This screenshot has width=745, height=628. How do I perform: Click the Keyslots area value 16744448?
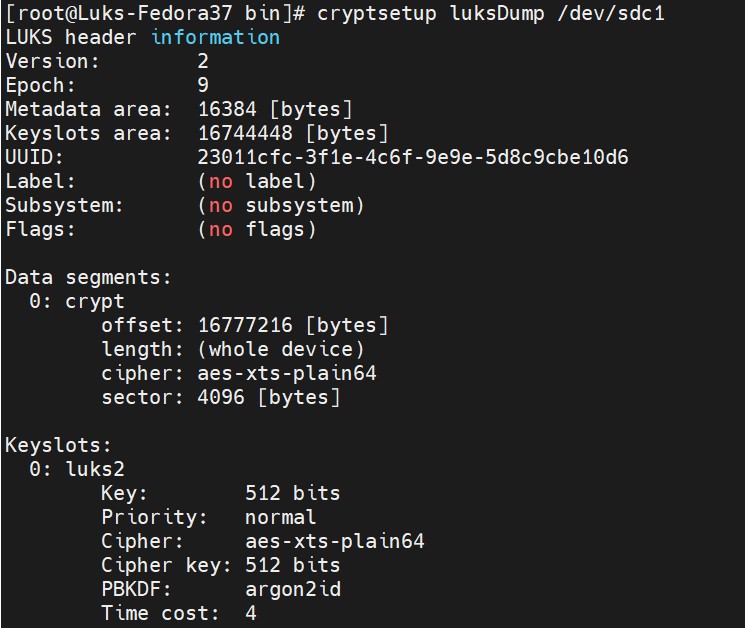coord(245,133)
